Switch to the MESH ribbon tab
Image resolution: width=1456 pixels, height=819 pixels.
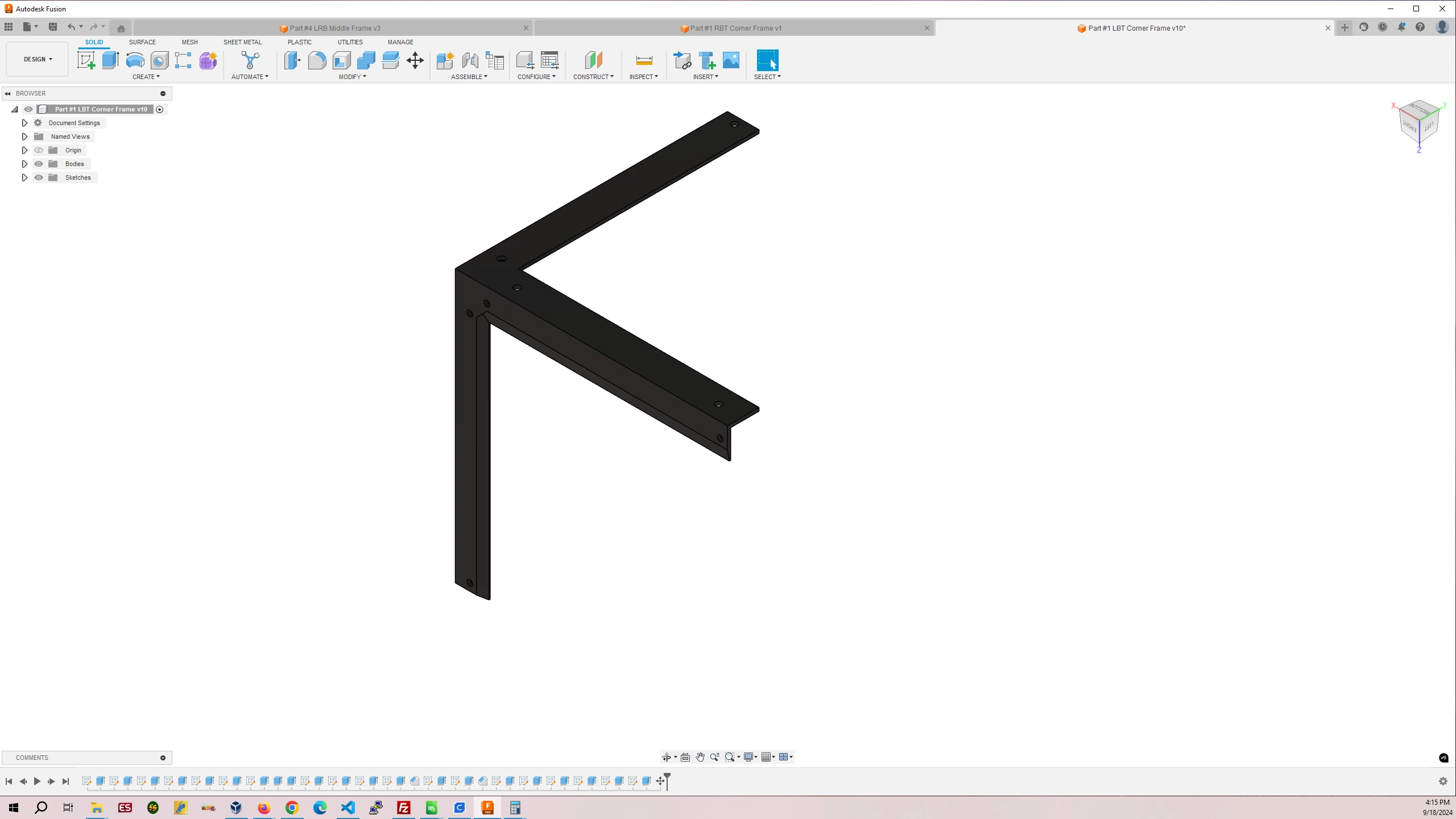[x=189, y=41]
